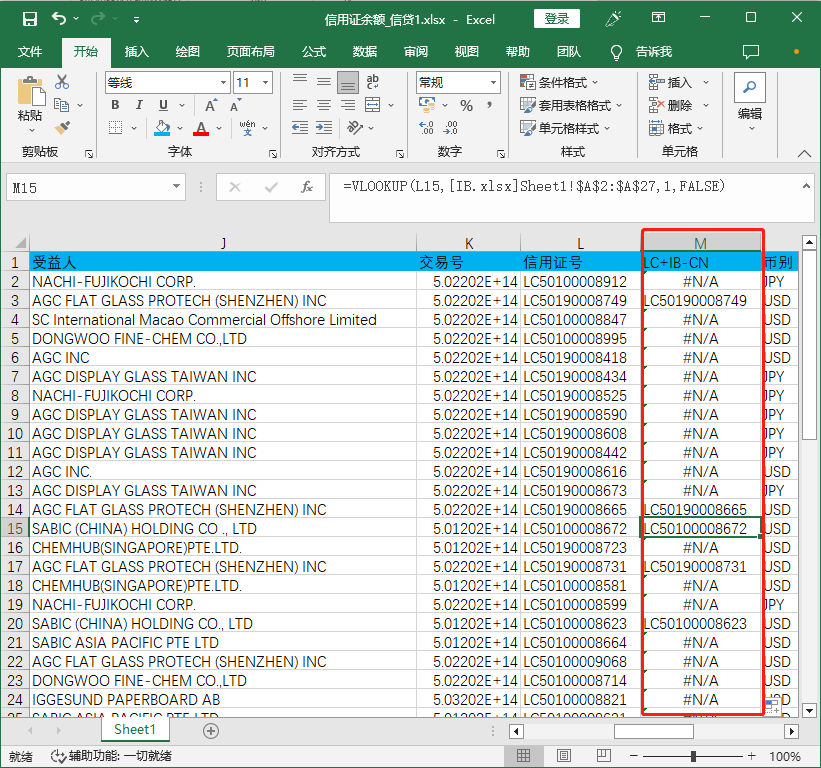Click the percent style icon
This screenshot has width=821, height=768.
tap(466, 105)
